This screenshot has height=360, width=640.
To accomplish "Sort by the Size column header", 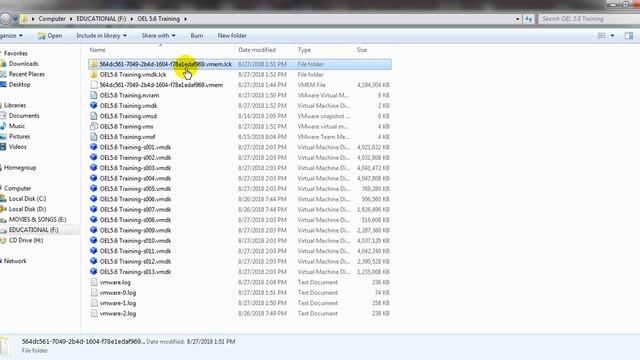I will tap(362, 50).
